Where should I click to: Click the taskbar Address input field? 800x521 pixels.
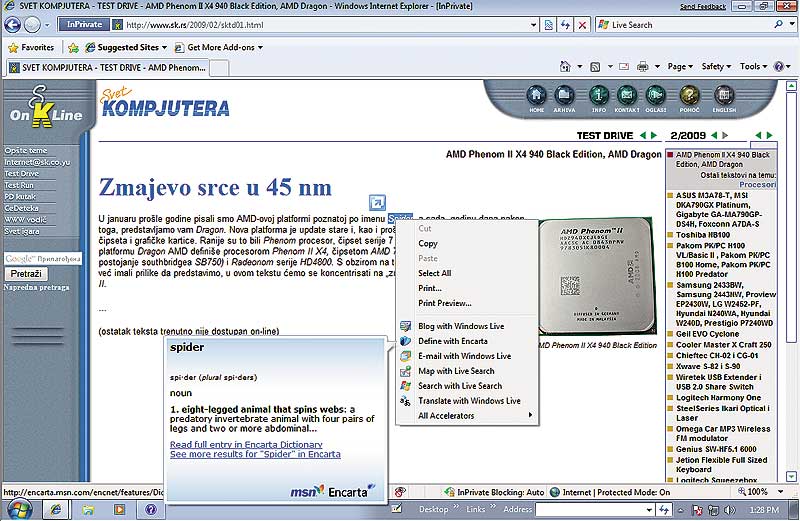590,509
